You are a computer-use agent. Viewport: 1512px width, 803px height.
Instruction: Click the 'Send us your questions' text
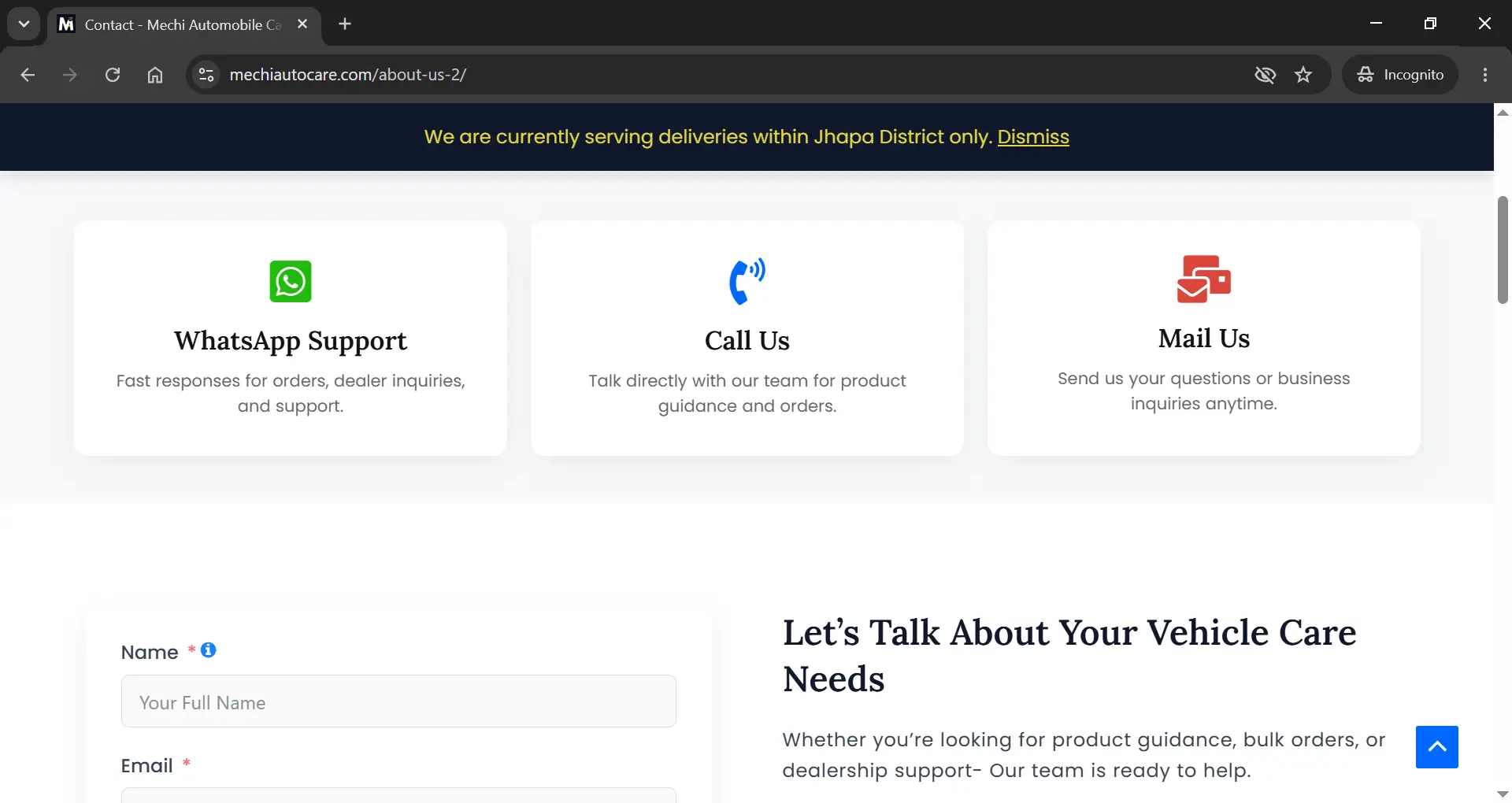pyautogui.click(x=1204, y=391)
